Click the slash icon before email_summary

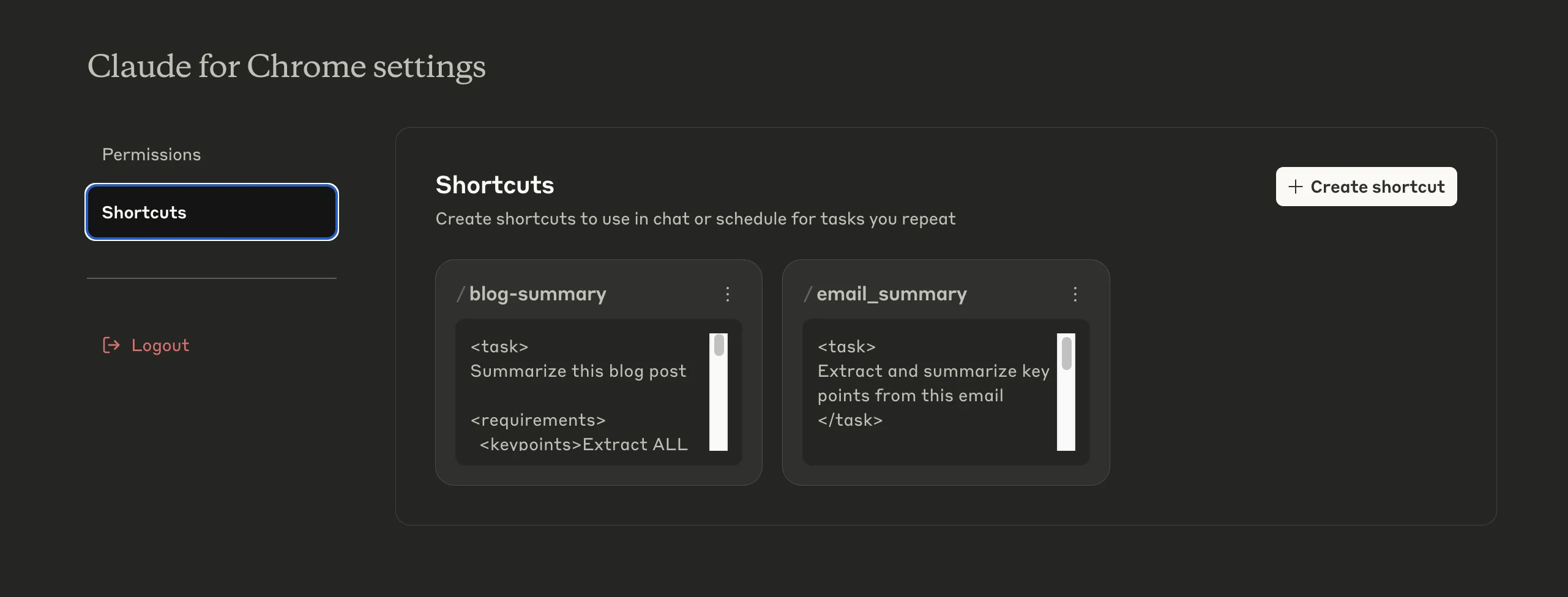point(808,294)
